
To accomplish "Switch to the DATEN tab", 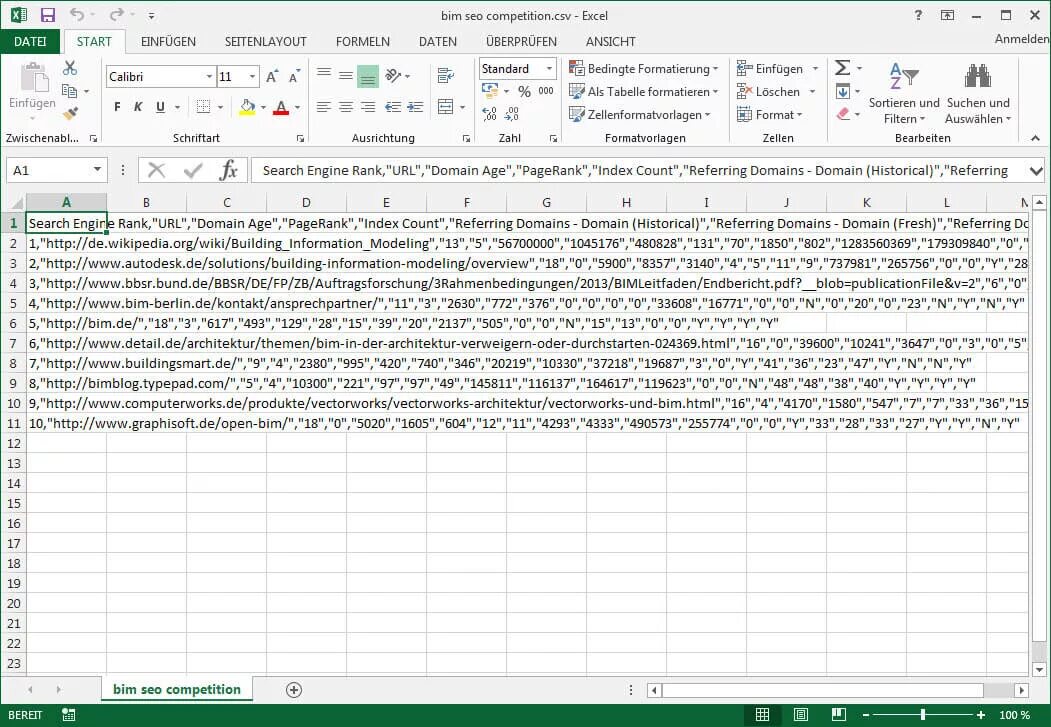I will pyautogui.click(x=438, y=42).
